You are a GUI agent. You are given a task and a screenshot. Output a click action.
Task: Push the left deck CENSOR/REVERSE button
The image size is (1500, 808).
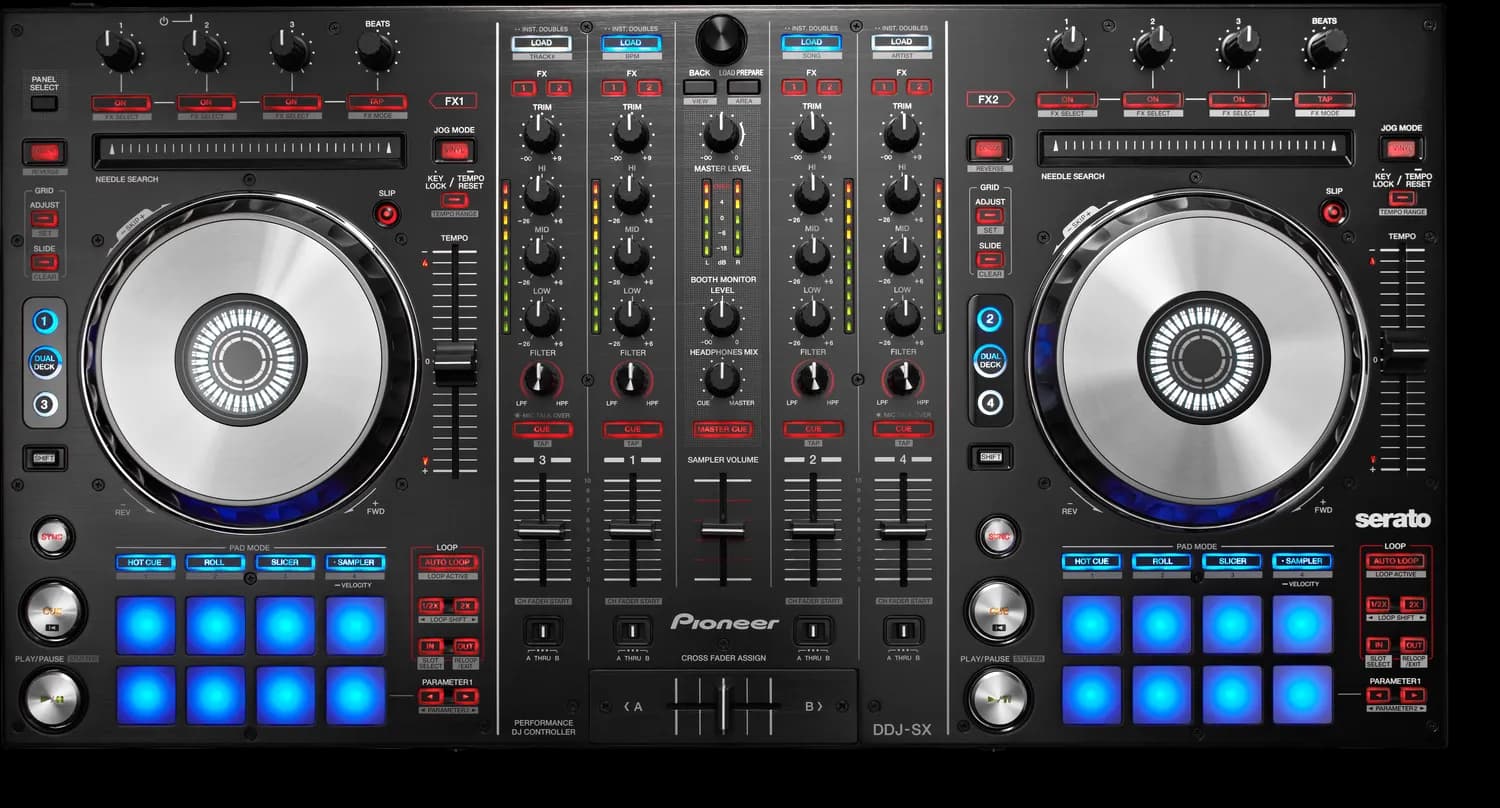44,153
